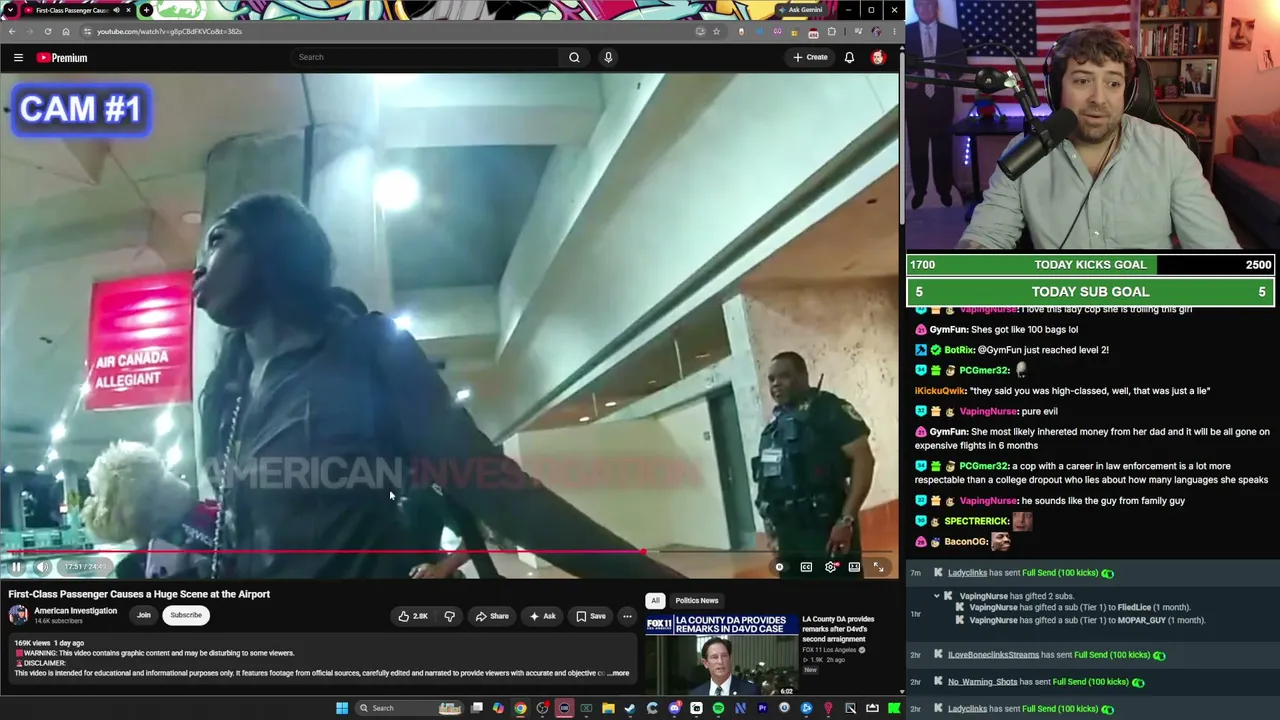1280x720 pixels.
Task: Mute the video volume speaker
Action: 42,567
